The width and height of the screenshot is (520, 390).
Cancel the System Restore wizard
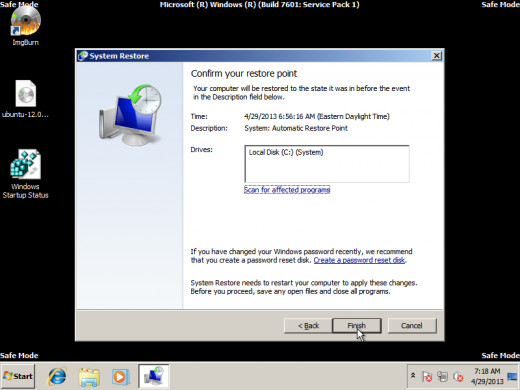412,326
